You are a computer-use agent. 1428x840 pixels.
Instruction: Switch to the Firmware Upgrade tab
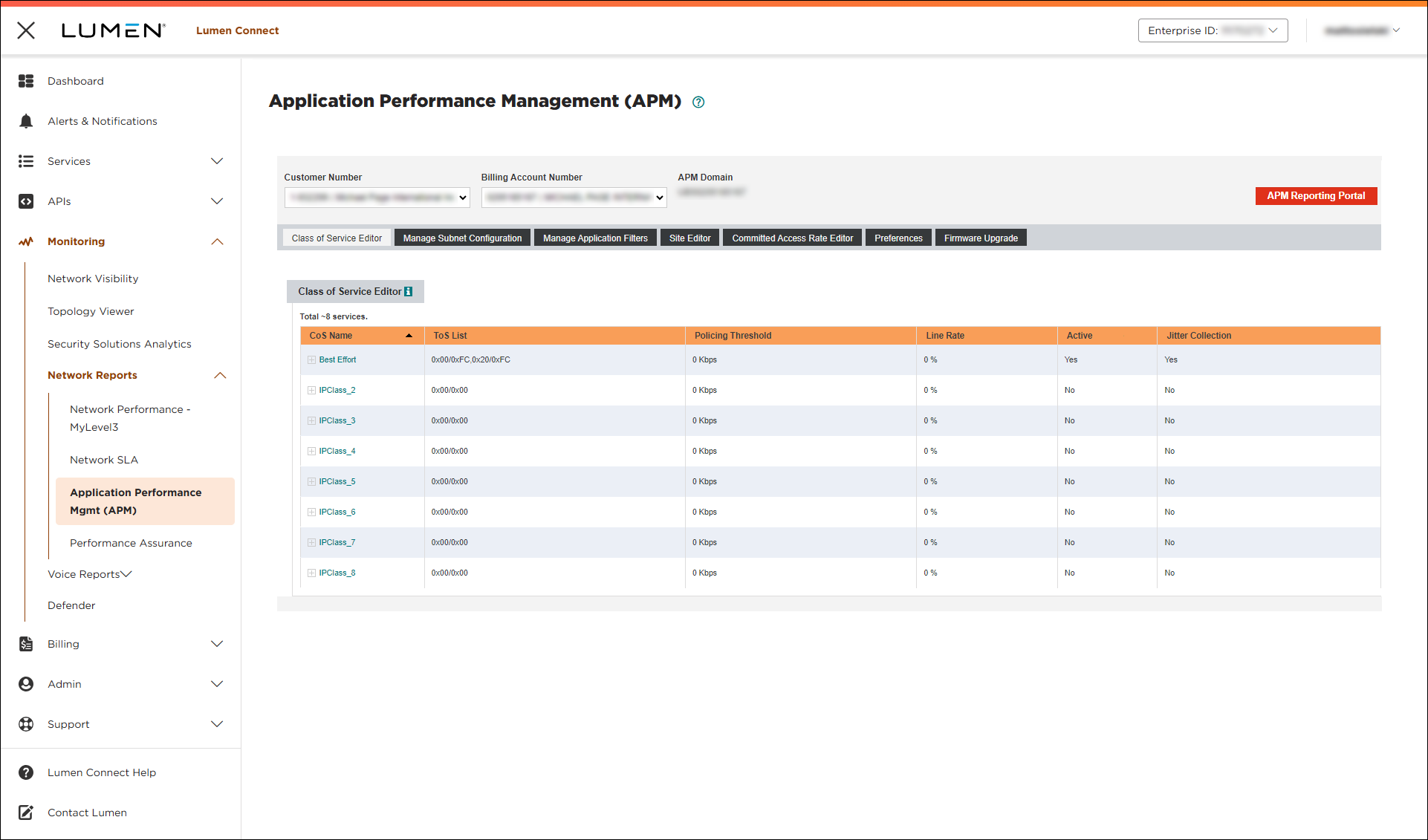[x=980, y=238]
